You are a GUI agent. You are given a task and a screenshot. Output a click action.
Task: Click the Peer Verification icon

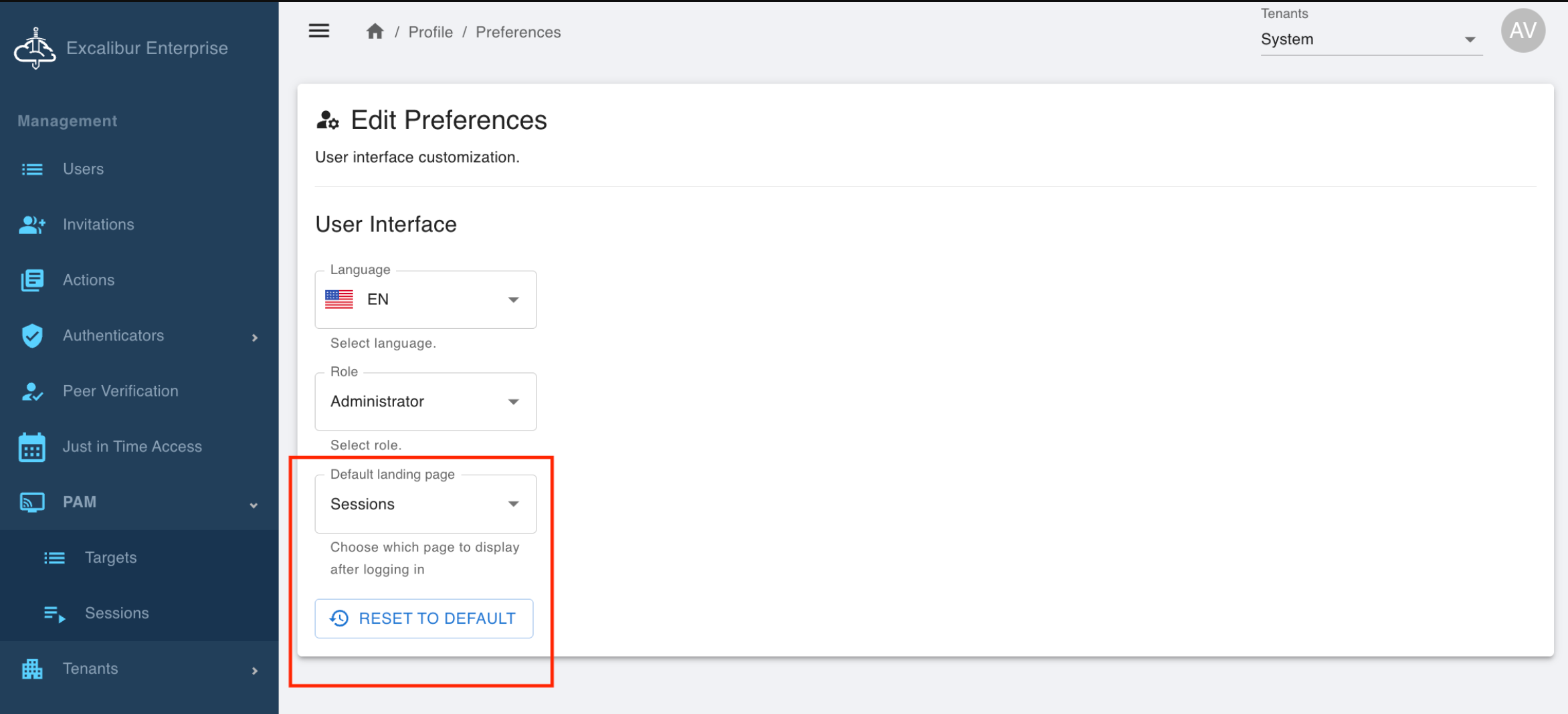(32, 391)
